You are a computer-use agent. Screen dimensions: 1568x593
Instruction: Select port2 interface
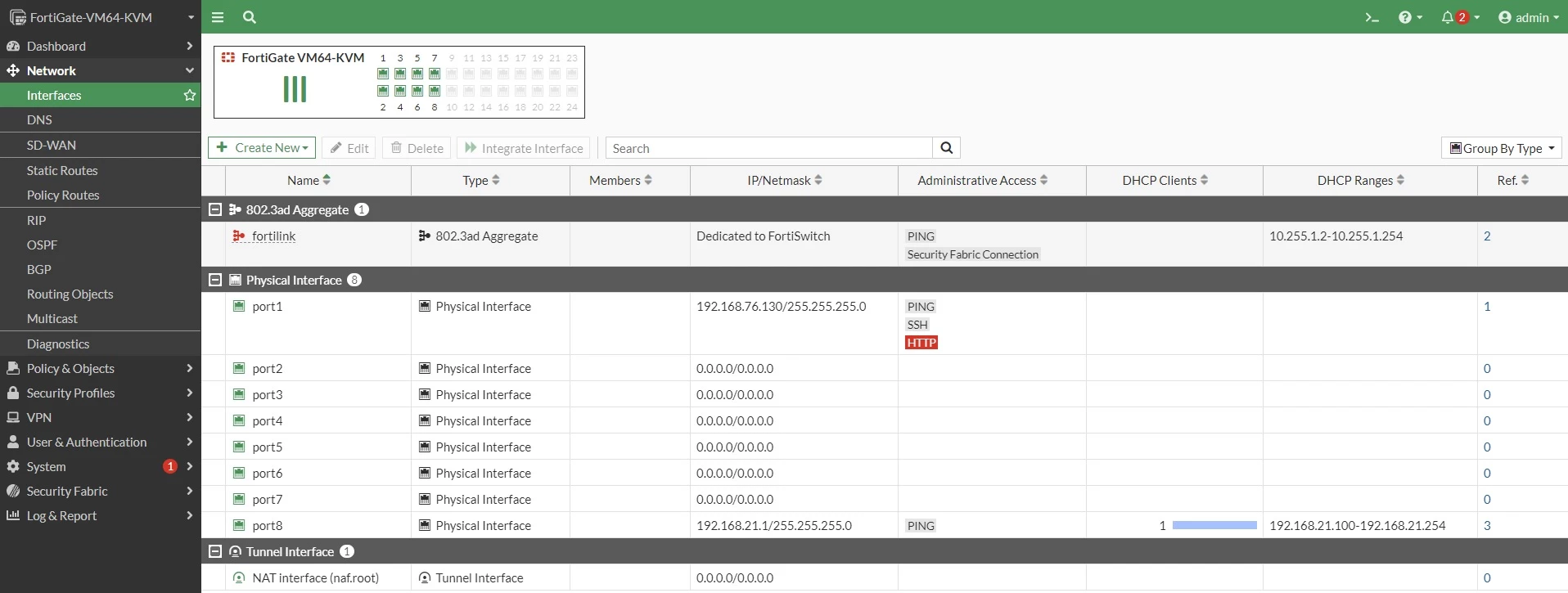click(x=885, y=368)
